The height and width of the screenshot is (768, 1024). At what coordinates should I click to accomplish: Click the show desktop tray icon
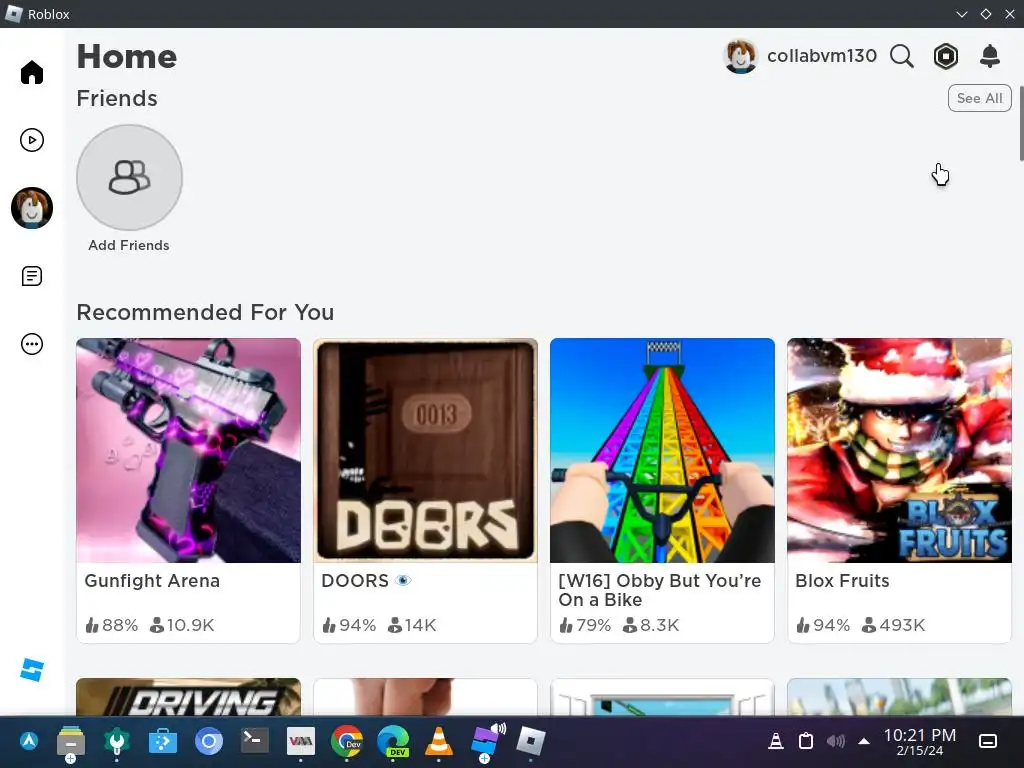click(988, 741)
